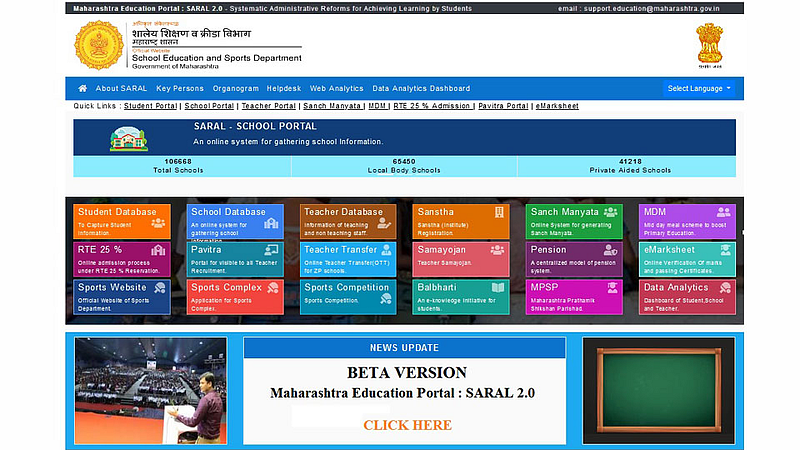800x450 pixels.
Task: Open the Student Database tile title
Action: pyautogui.click(x=117, y=212)
